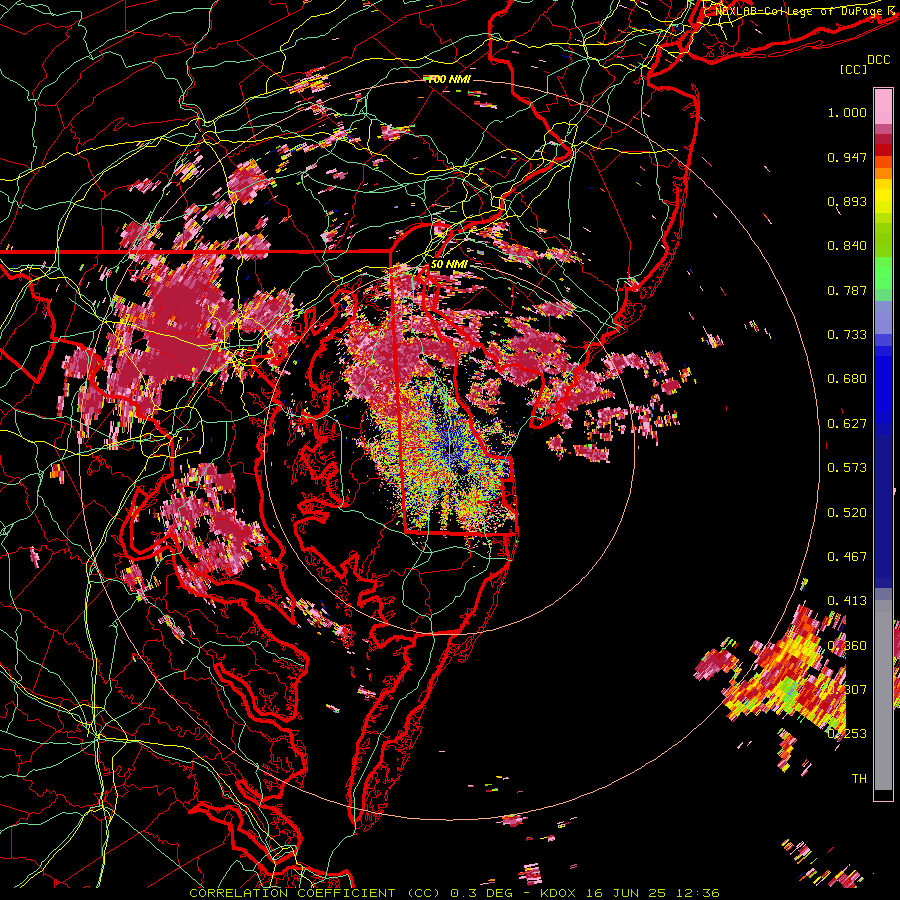
Task: Click the 0.627 scale label
Action: click(847, 424)
